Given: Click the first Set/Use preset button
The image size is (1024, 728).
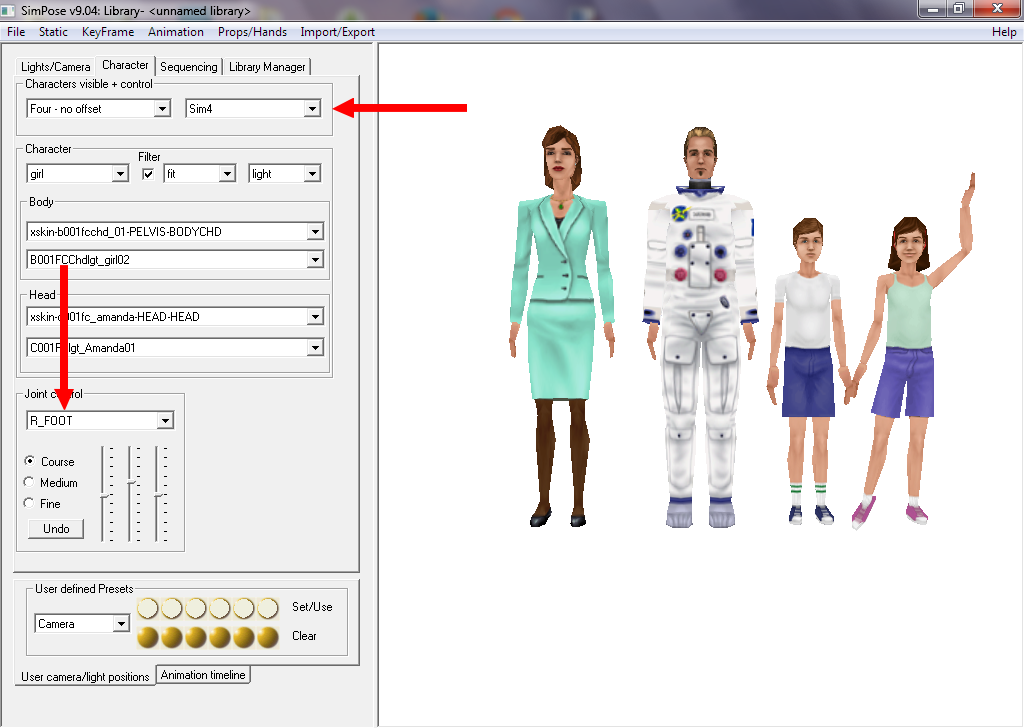Looking at the screenshot, I should (x=148, y=608).
